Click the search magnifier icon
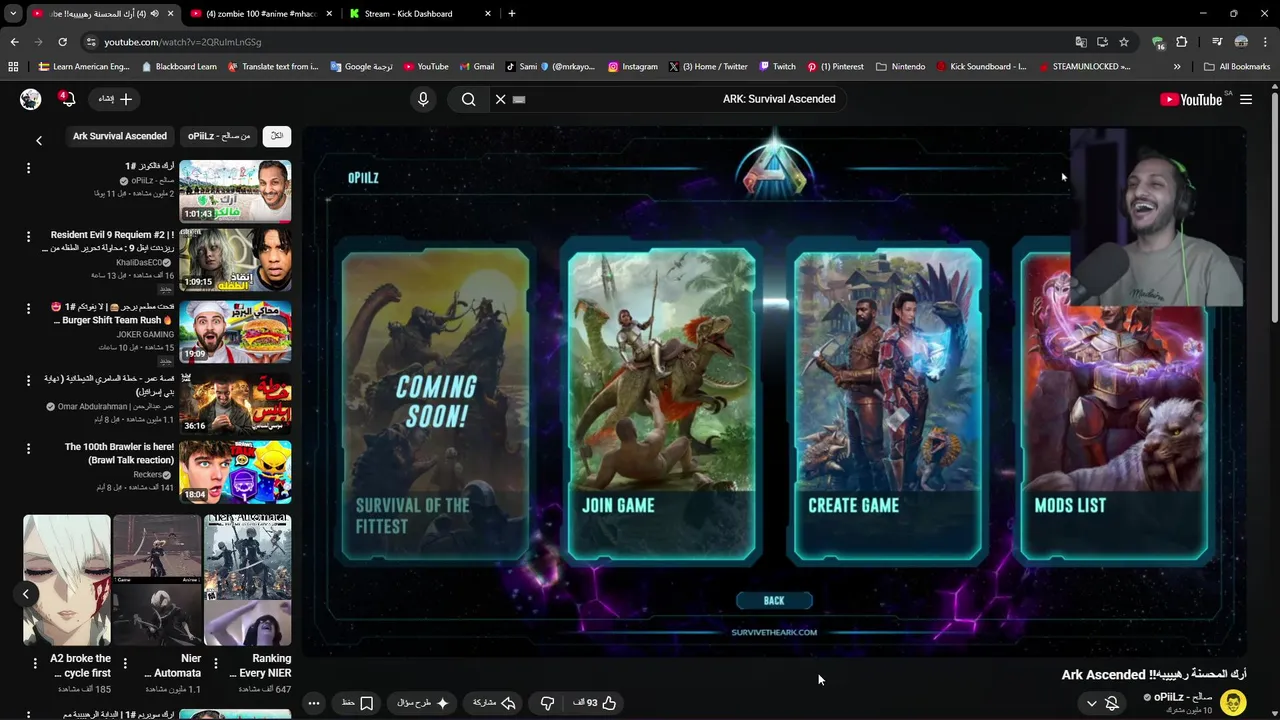The height and width of the screenshot is (720, 1280). coord(468,99)
